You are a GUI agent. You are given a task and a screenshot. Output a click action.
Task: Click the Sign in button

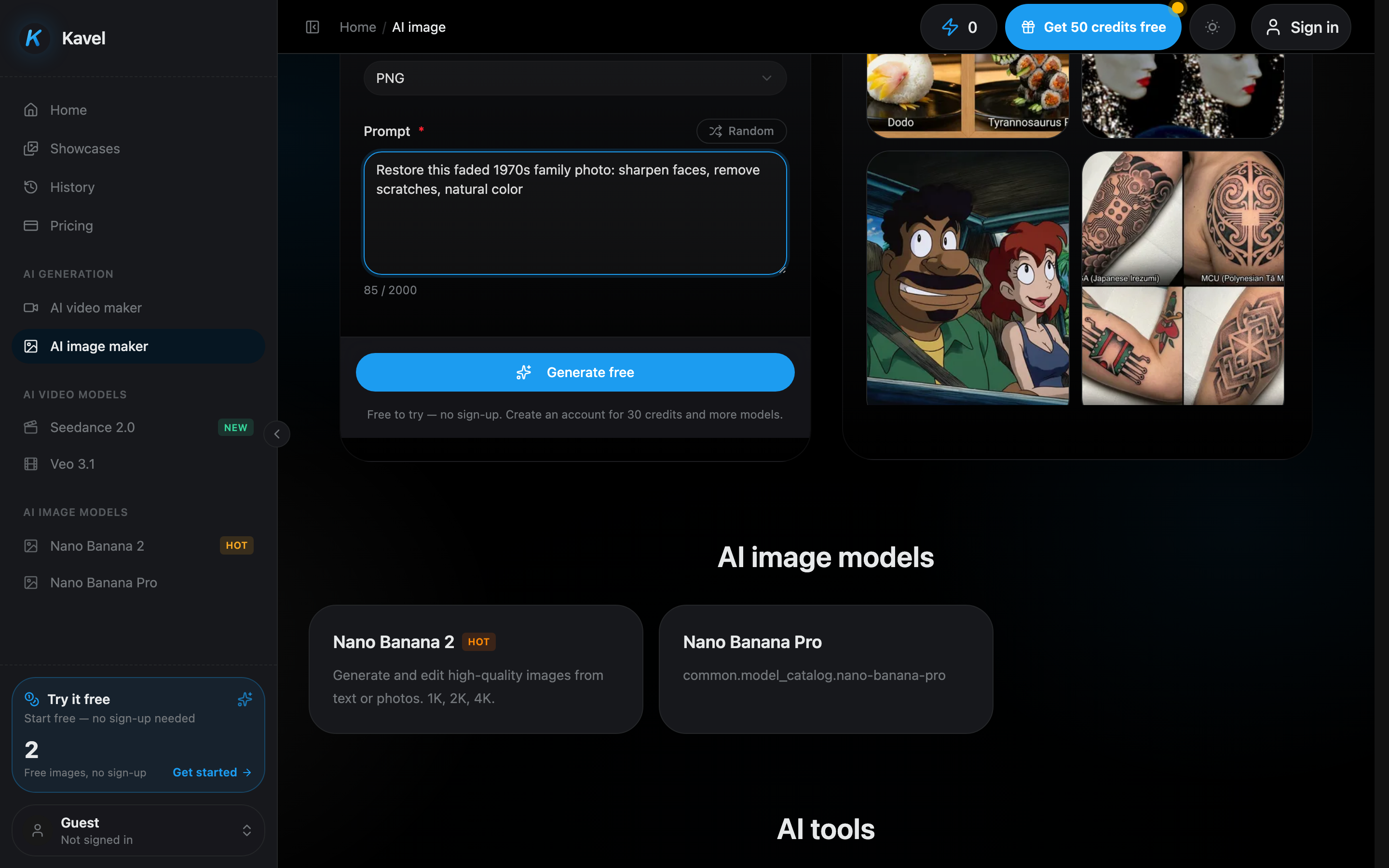coord(1301,27)
